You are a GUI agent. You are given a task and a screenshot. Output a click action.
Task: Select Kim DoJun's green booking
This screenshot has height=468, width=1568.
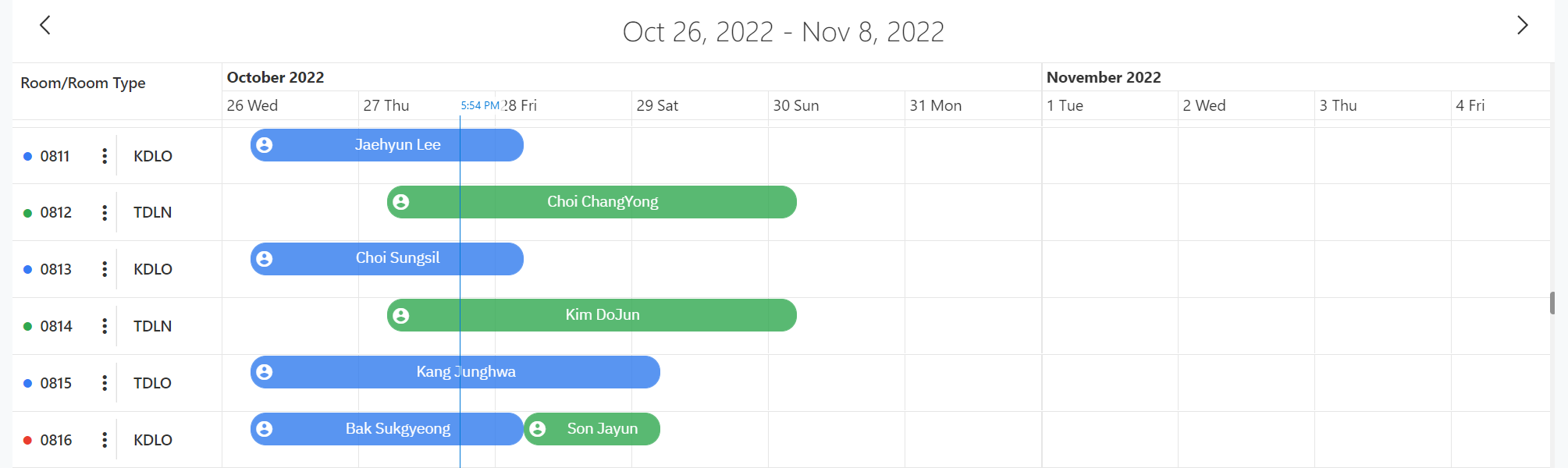pyautogui.click(x=603, y=315)
